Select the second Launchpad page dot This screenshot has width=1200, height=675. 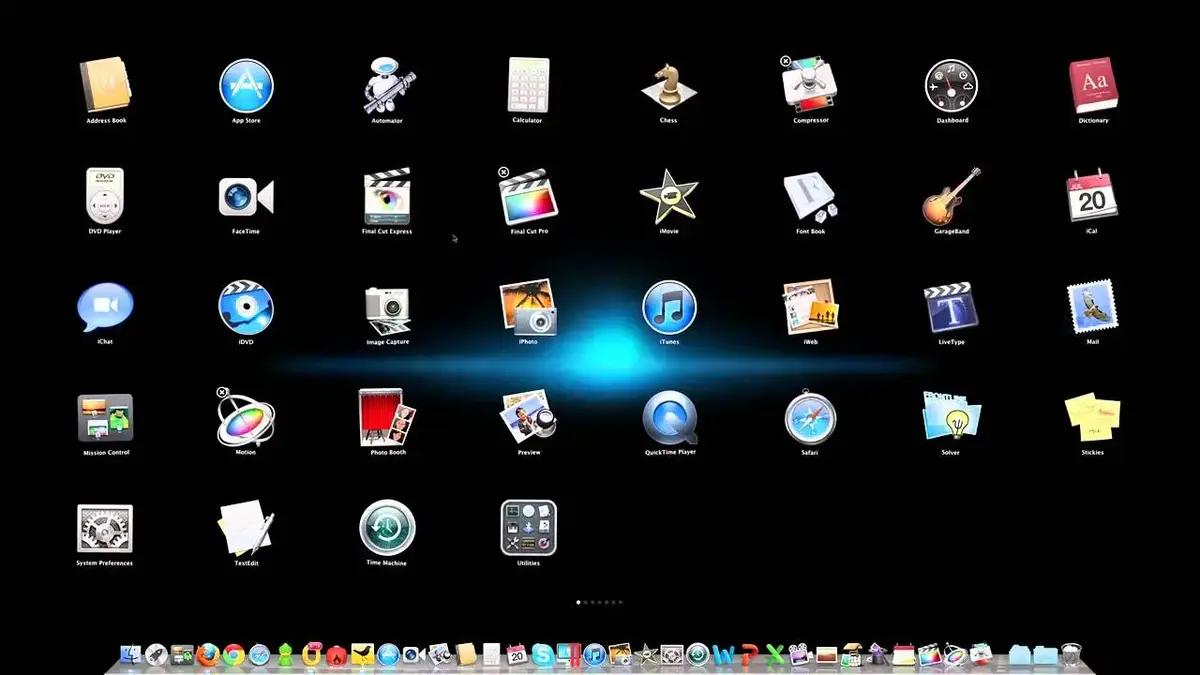coord(585,602)
